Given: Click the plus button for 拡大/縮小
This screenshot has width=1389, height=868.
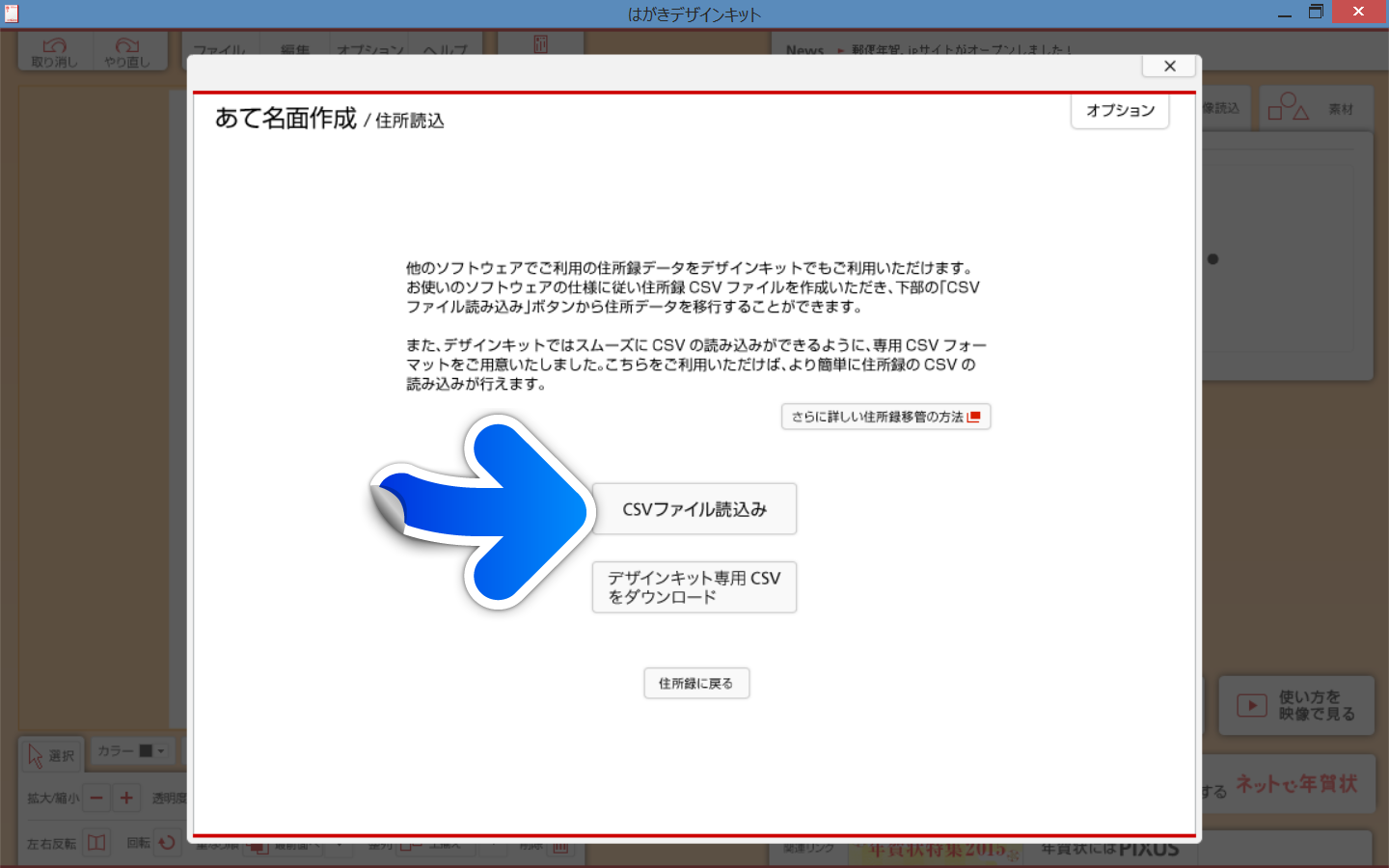Looking at the screenshot, I should (126, 799).
